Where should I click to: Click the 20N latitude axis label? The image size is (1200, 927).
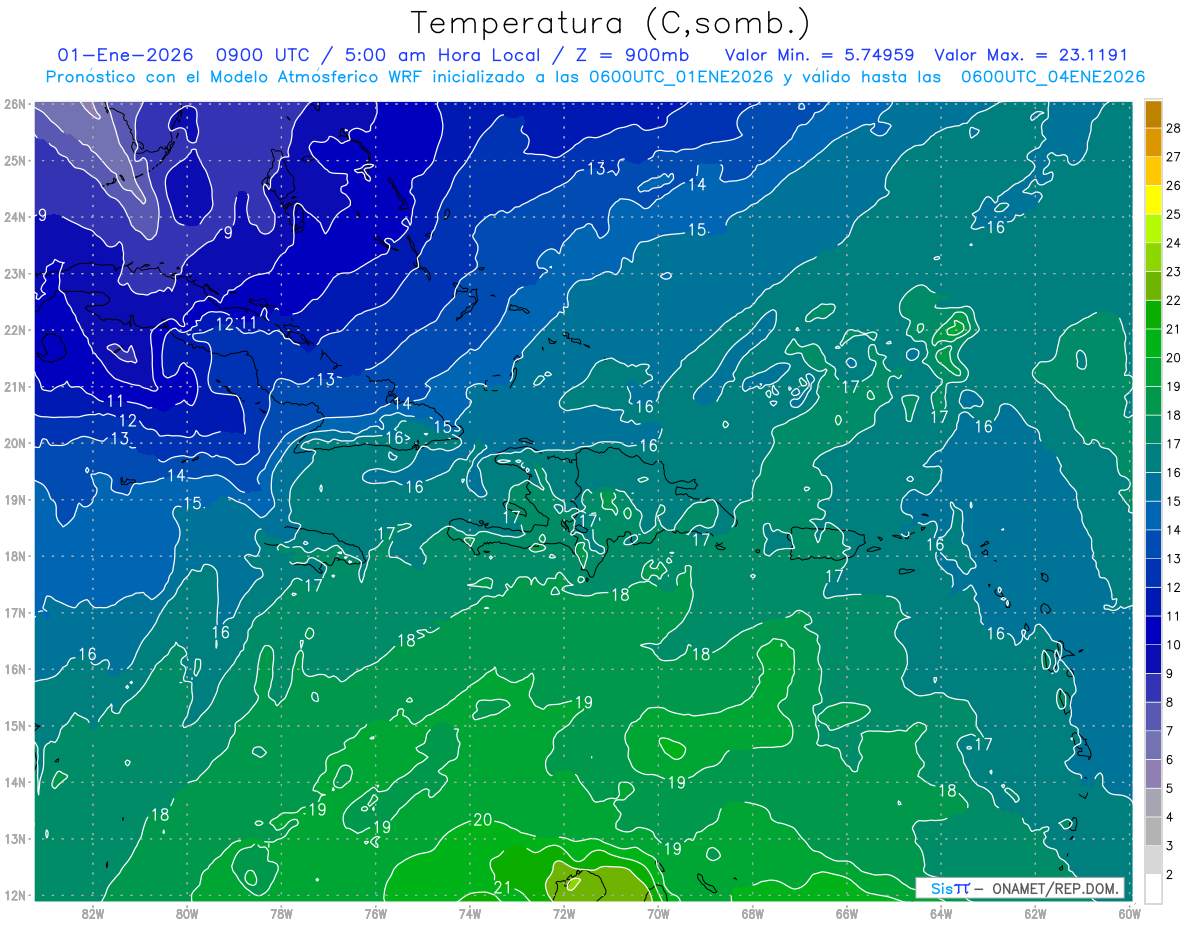(14, 443)
